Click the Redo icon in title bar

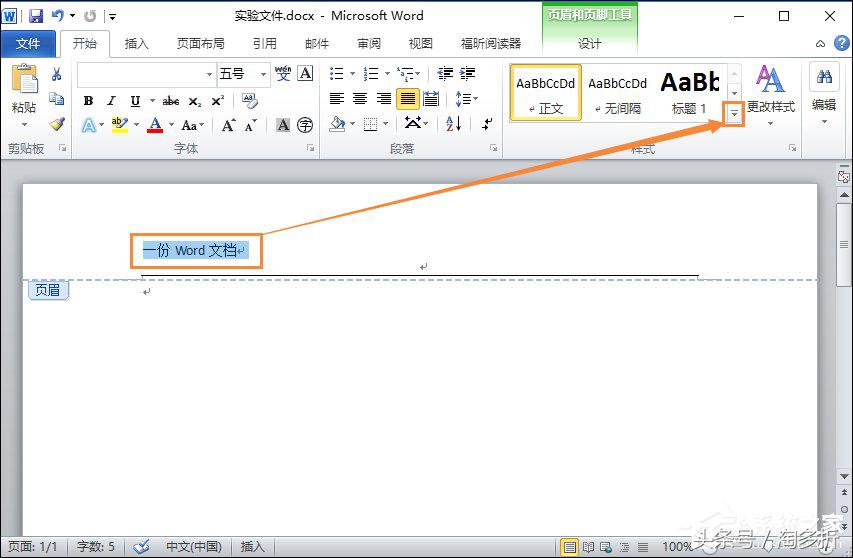90,16
